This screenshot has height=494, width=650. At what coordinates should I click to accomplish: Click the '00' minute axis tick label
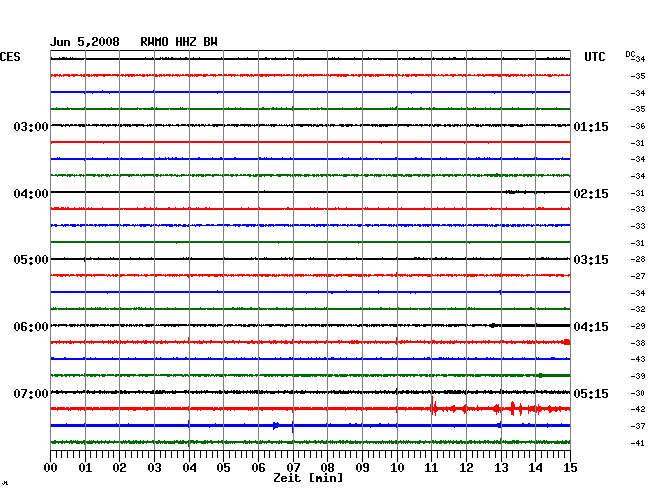pos(51,468)
